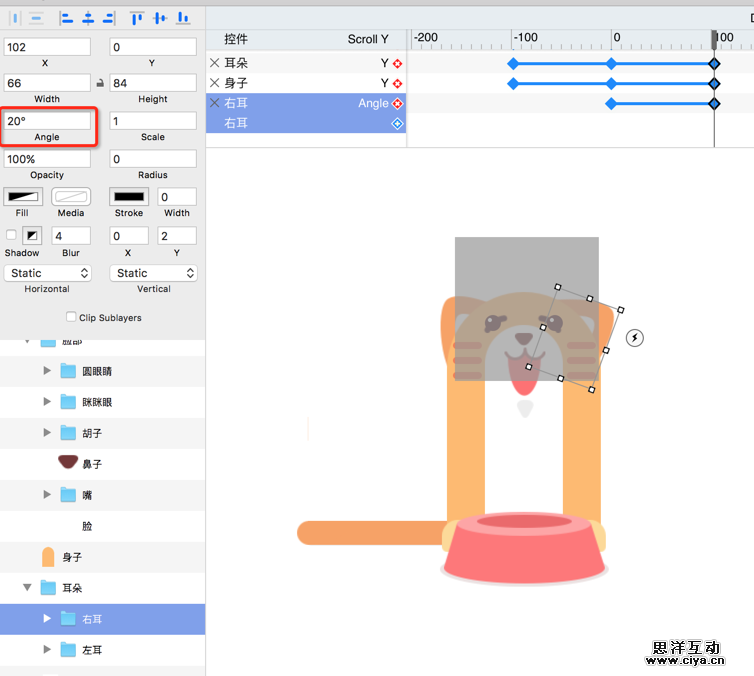Collapse the 耳朵 group

27,588
